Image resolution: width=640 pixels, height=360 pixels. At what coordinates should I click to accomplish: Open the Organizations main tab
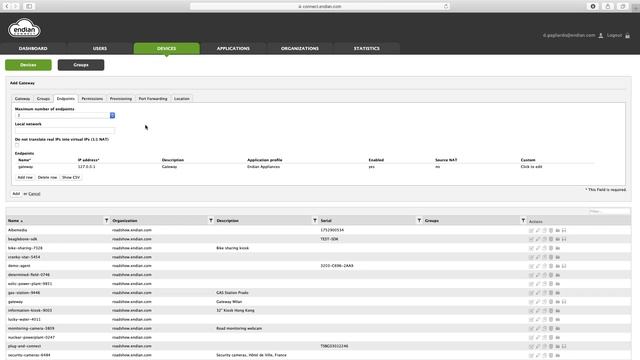coord(300,49)
